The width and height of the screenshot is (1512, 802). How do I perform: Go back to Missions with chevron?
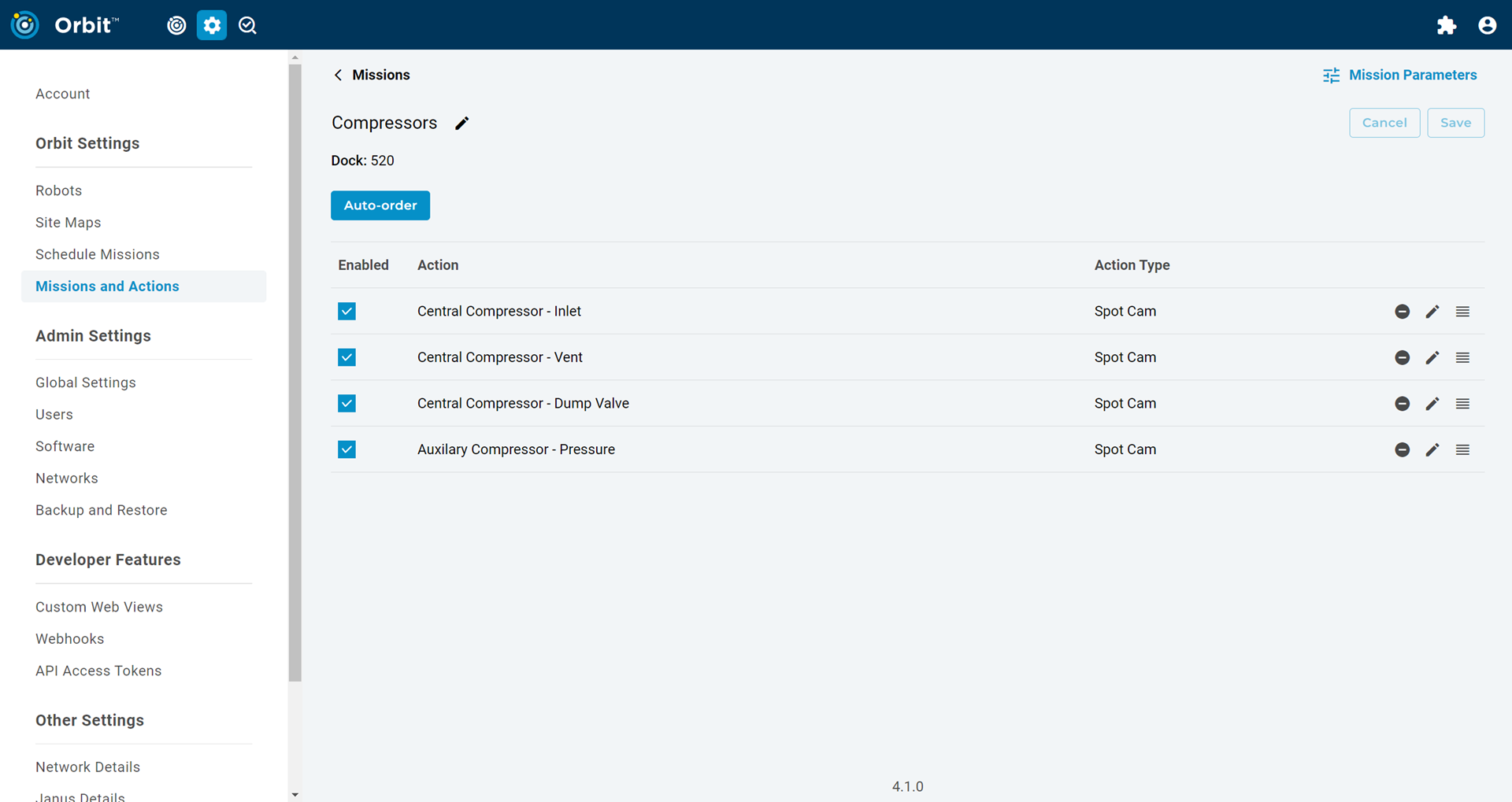339,75
